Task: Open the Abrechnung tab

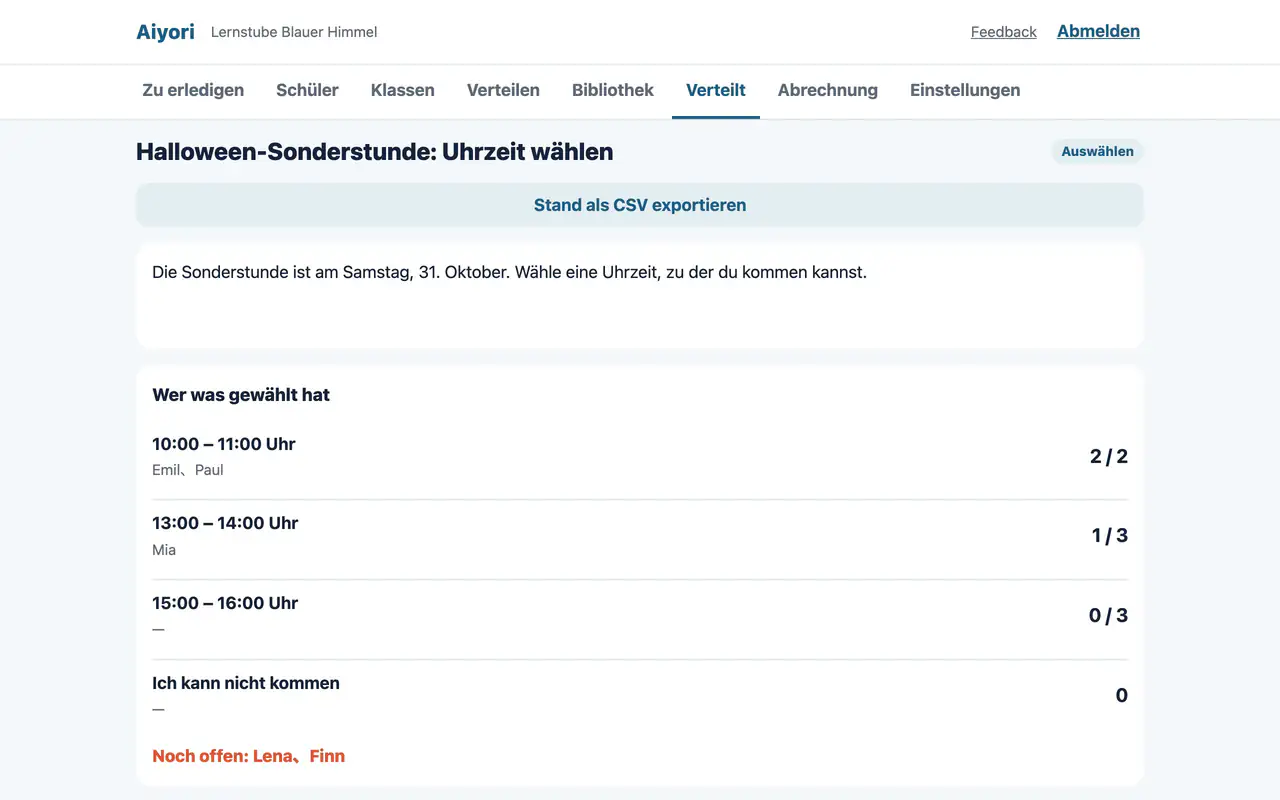Action: [828, 90]
